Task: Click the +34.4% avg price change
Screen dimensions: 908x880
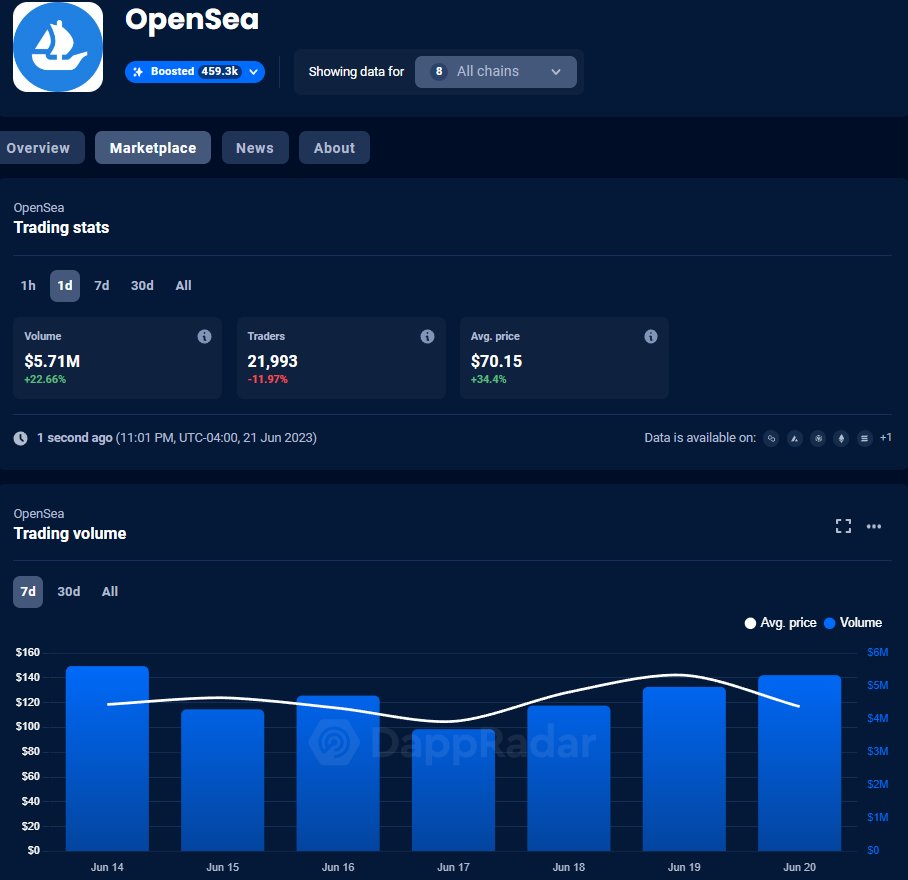Action: 488,379
